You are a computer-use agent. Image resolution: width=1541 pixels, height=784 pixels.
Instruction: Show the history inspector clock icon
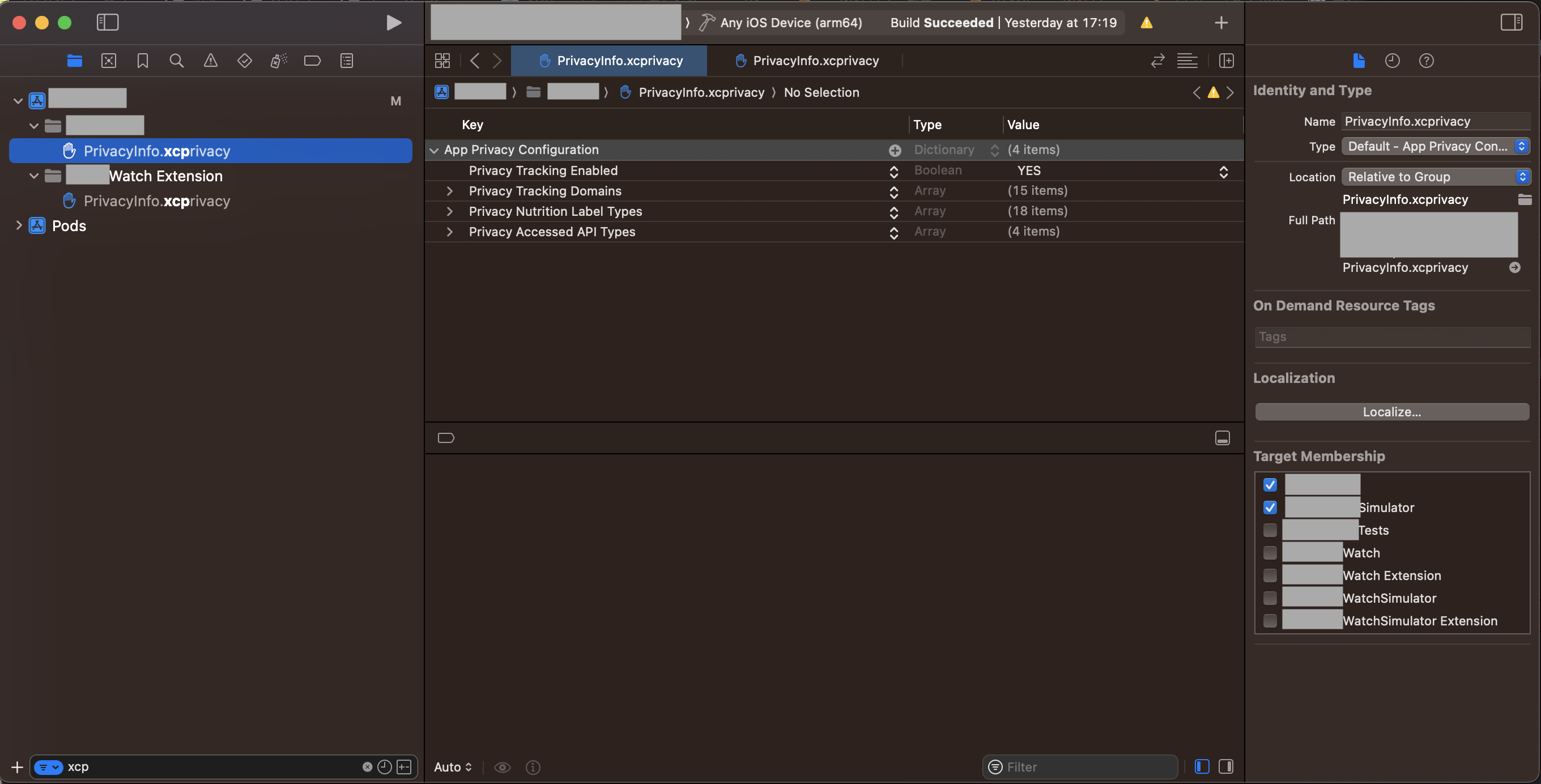[x=1392, y=61]
